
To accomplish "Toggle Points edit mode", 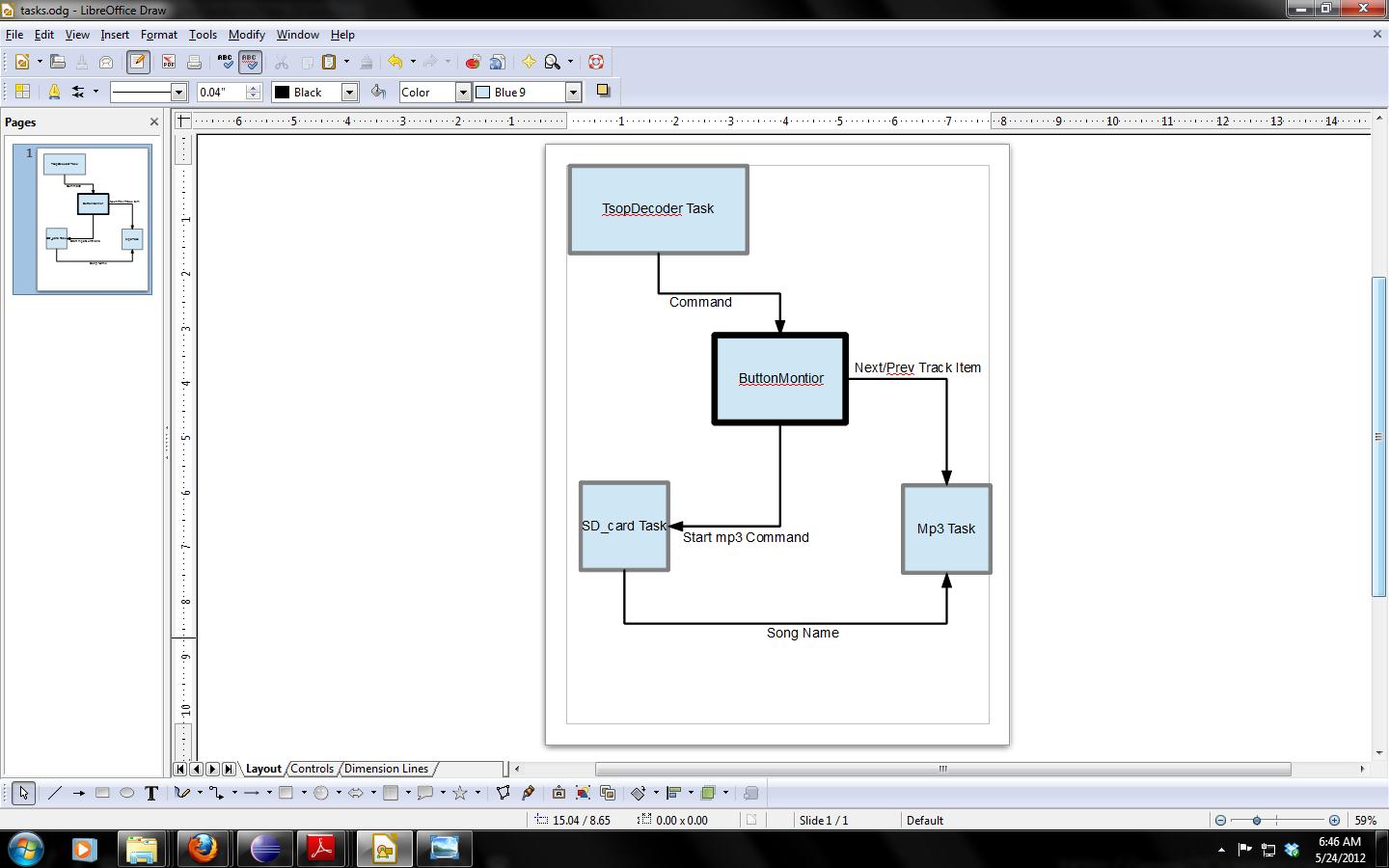I will point(504,793).
